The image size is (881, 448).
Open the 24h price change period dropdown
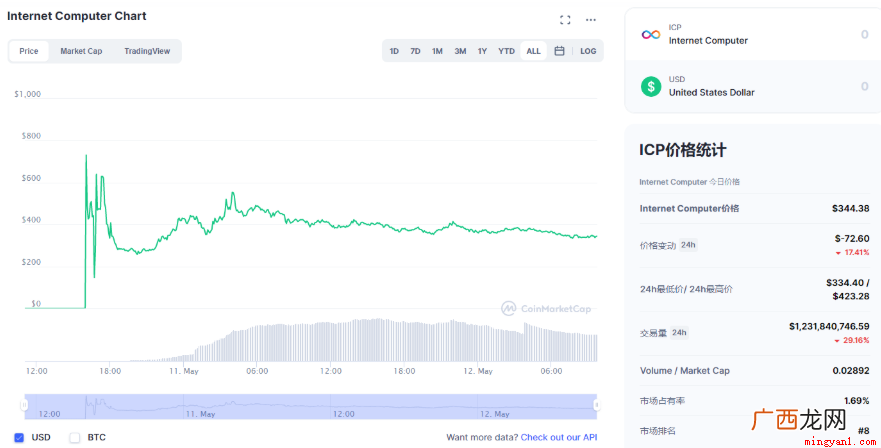(688, 245)
